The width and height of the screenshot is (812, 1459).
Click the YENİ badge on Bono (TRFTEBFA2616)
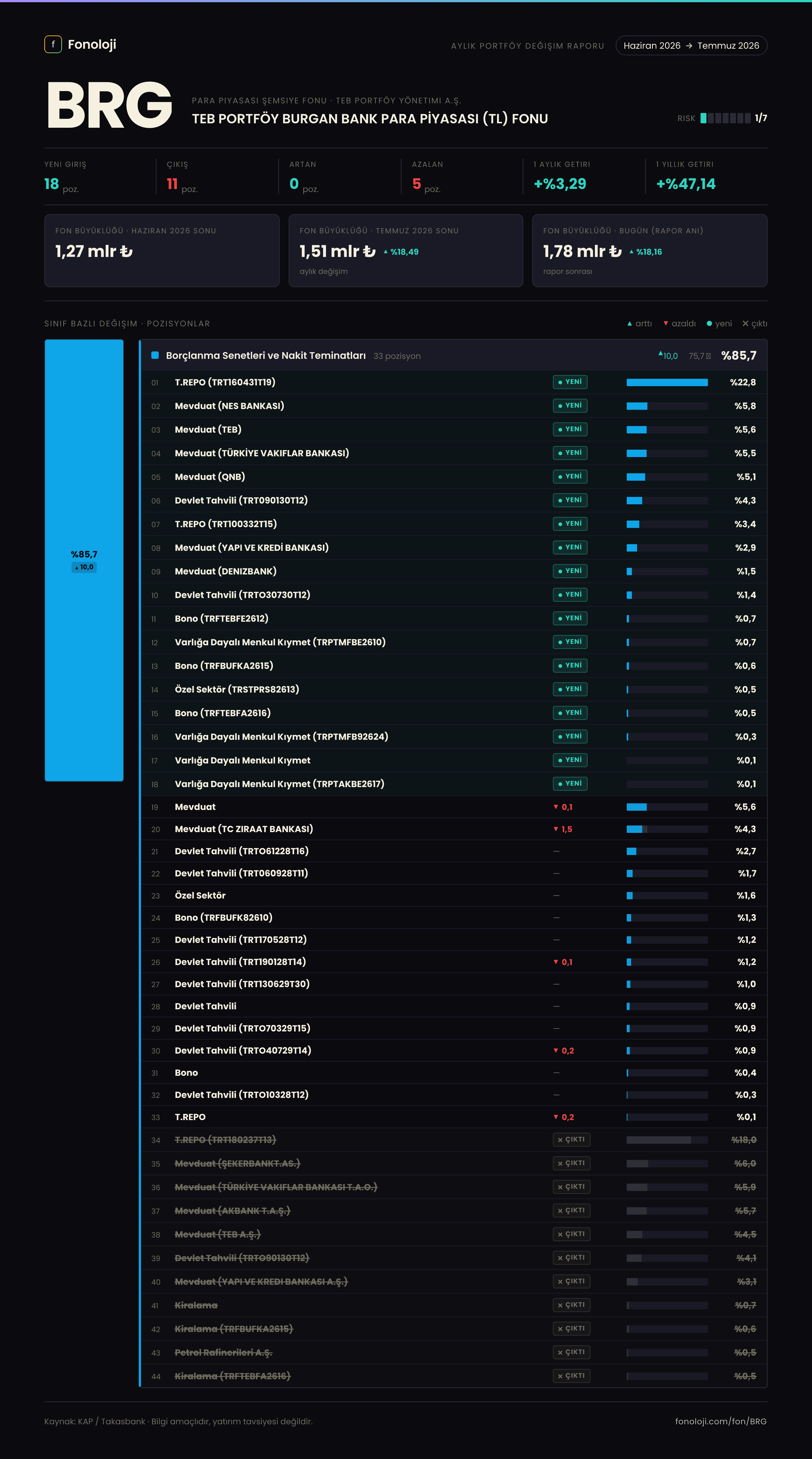570,713
